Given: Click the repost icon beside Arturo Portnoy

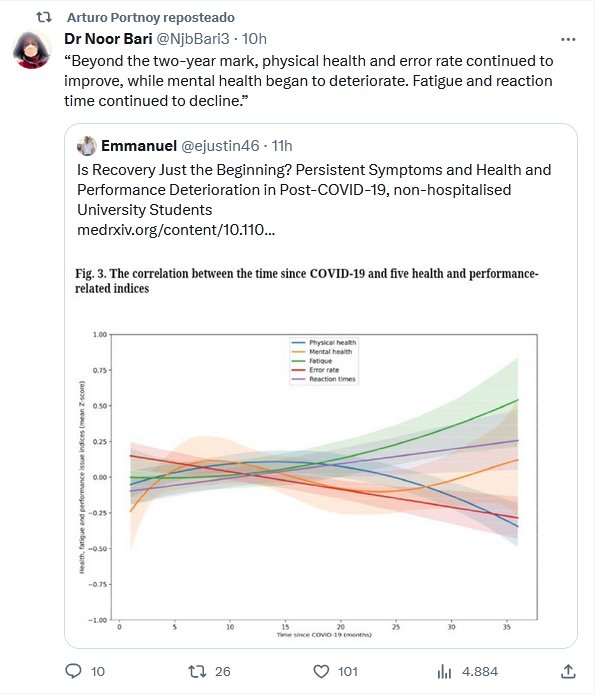Looking at the screenshot, I should [44, 17].
